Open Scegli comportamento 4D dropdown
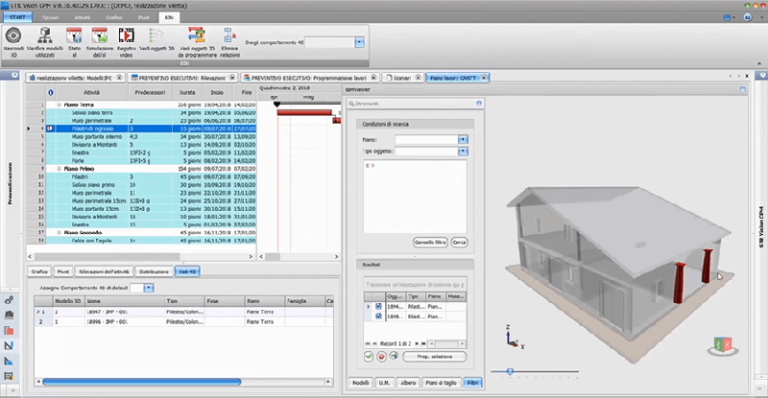 point(360,43)
